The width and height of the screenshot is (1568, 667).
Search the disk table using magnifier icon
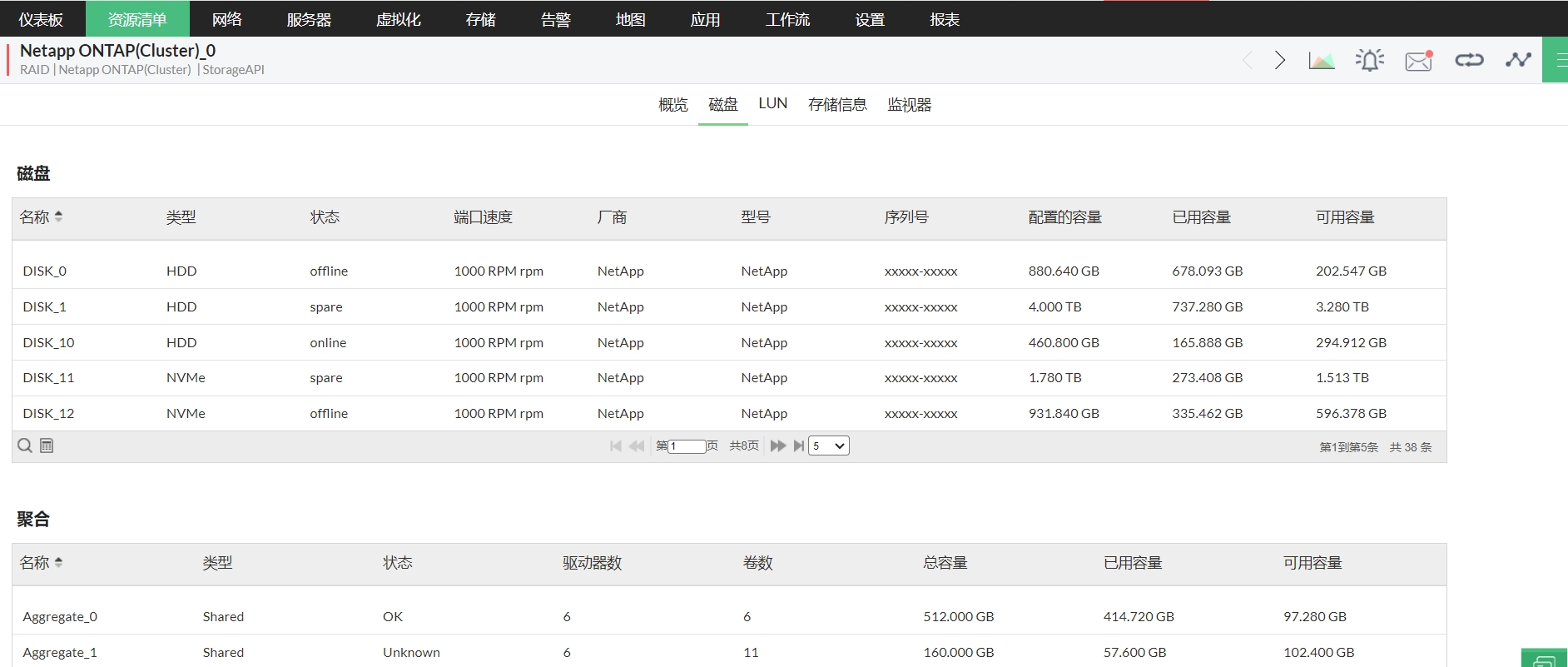pos(25,445)
